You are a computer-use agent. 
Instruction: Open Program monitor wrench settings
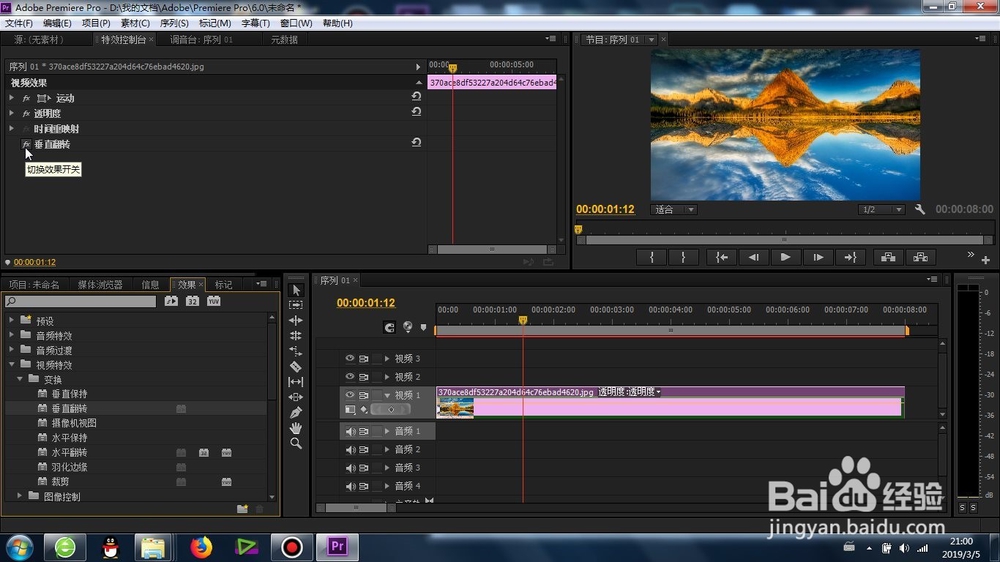coord(920,209)
